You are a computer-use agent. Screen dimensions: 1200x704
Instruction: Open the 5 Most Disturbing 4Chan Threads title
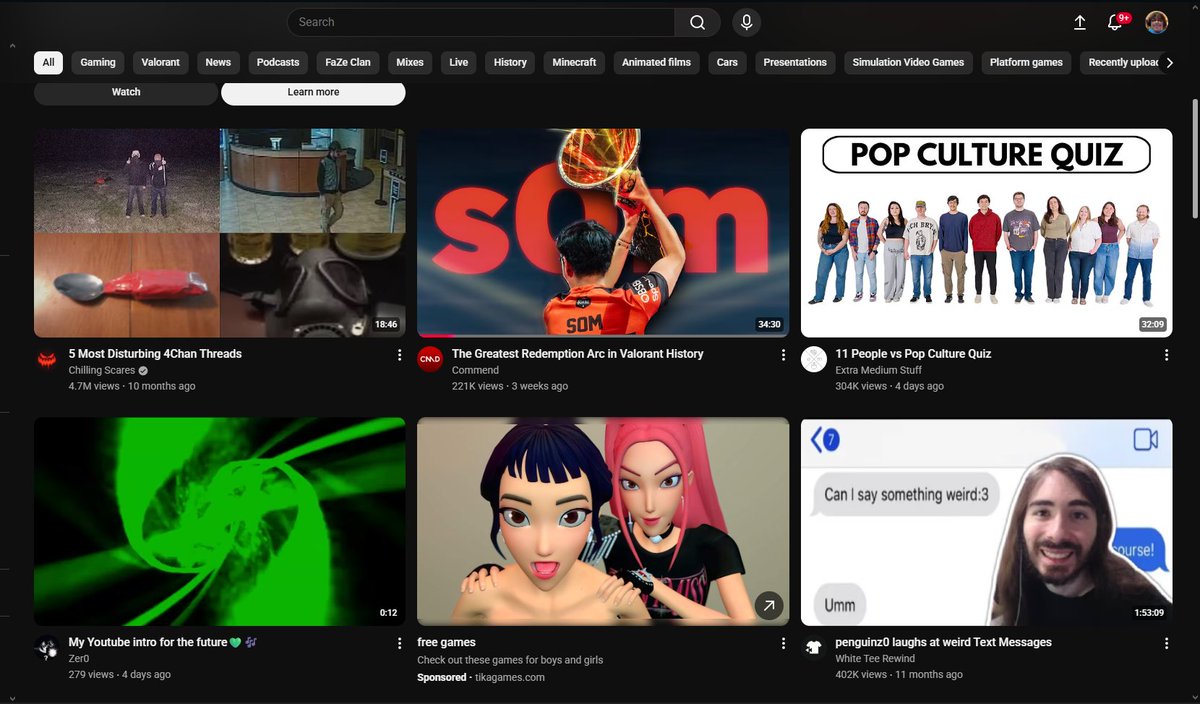pos(155,354)
